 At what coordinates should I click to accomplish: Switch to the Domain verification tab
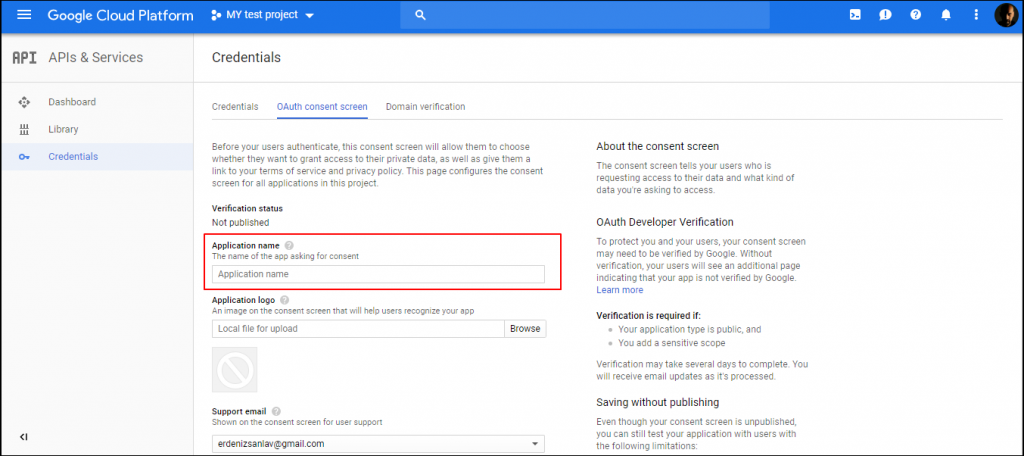pos(426,106)
